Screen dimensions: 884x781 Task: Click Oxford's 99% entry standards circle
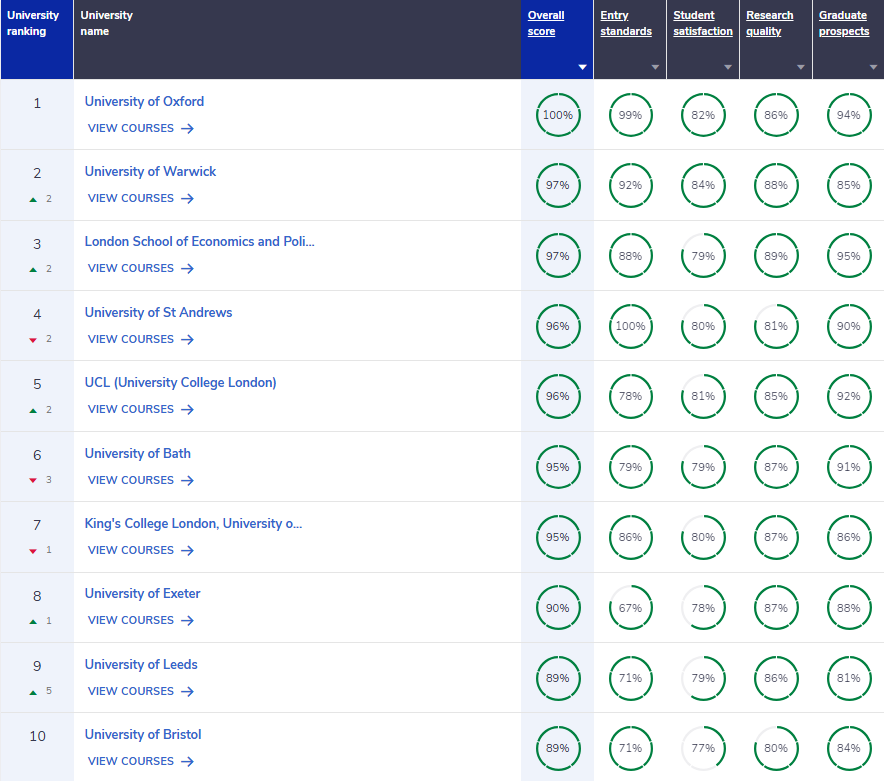tap(630, 115)
